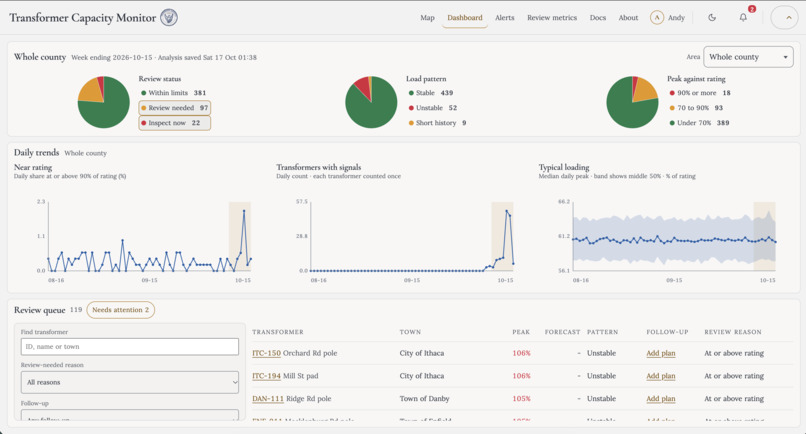806x434 pixels.
Task: Open the Docs tab
Action: point(597,17)
